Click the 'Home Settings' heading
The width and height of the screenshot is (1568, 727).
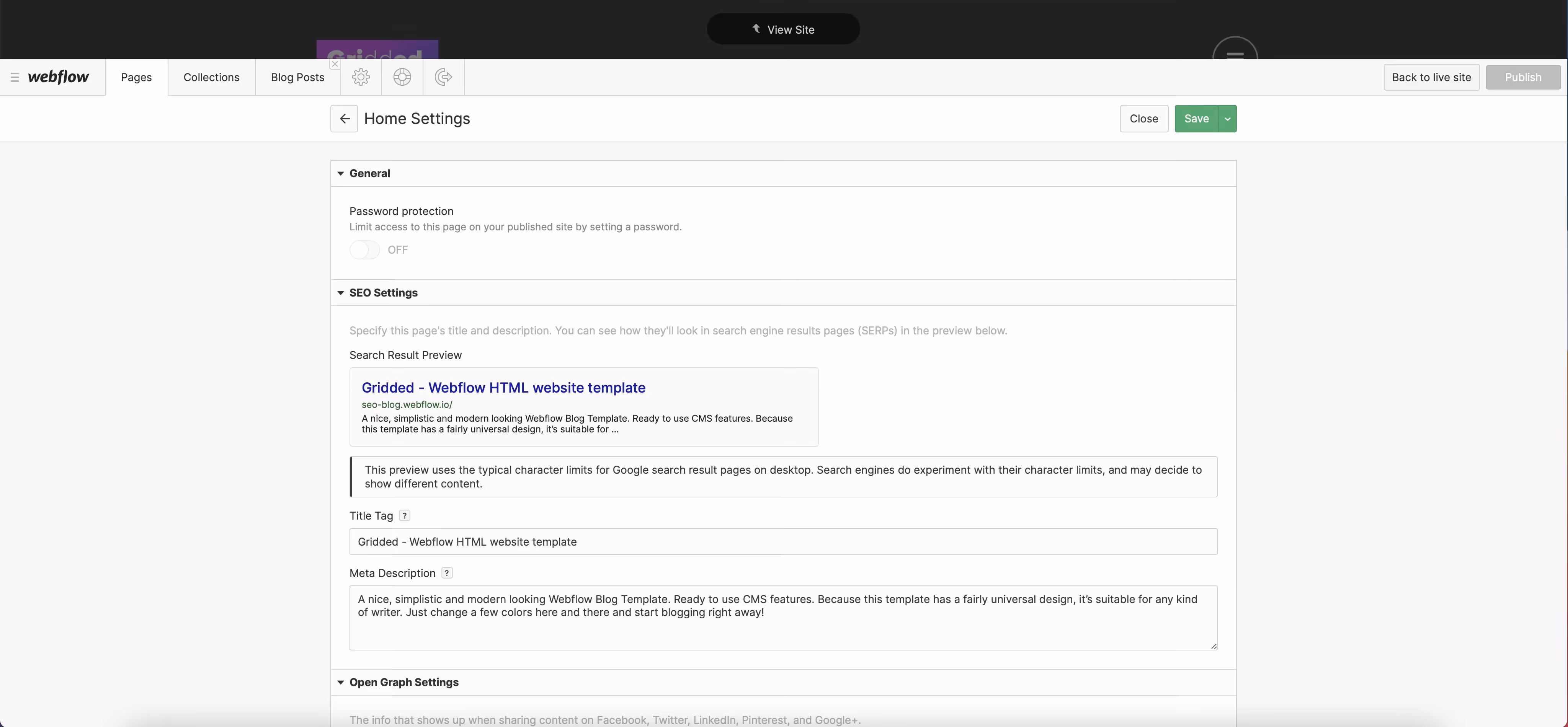coord(417,119)
